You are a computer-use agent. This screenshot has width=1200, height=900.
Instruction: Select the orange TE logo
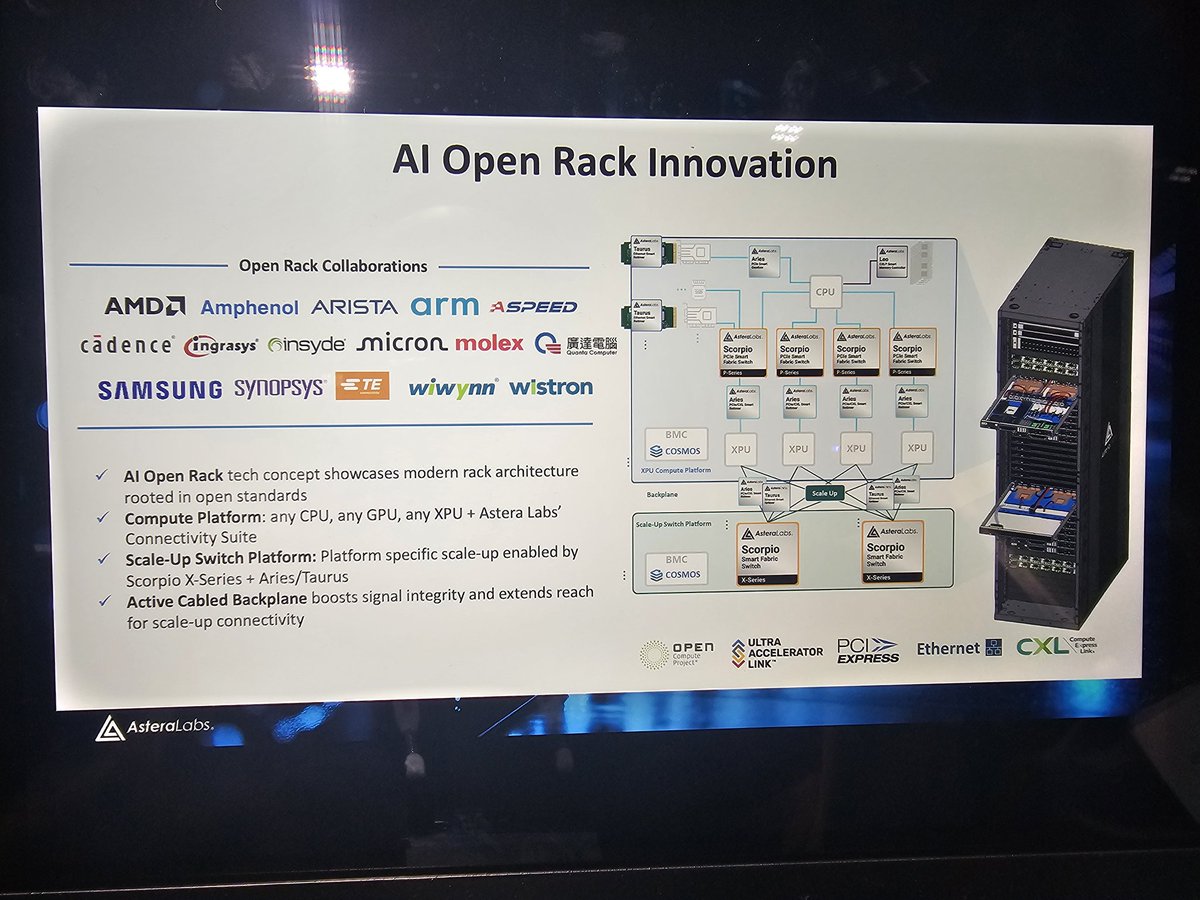coord(362,387)
